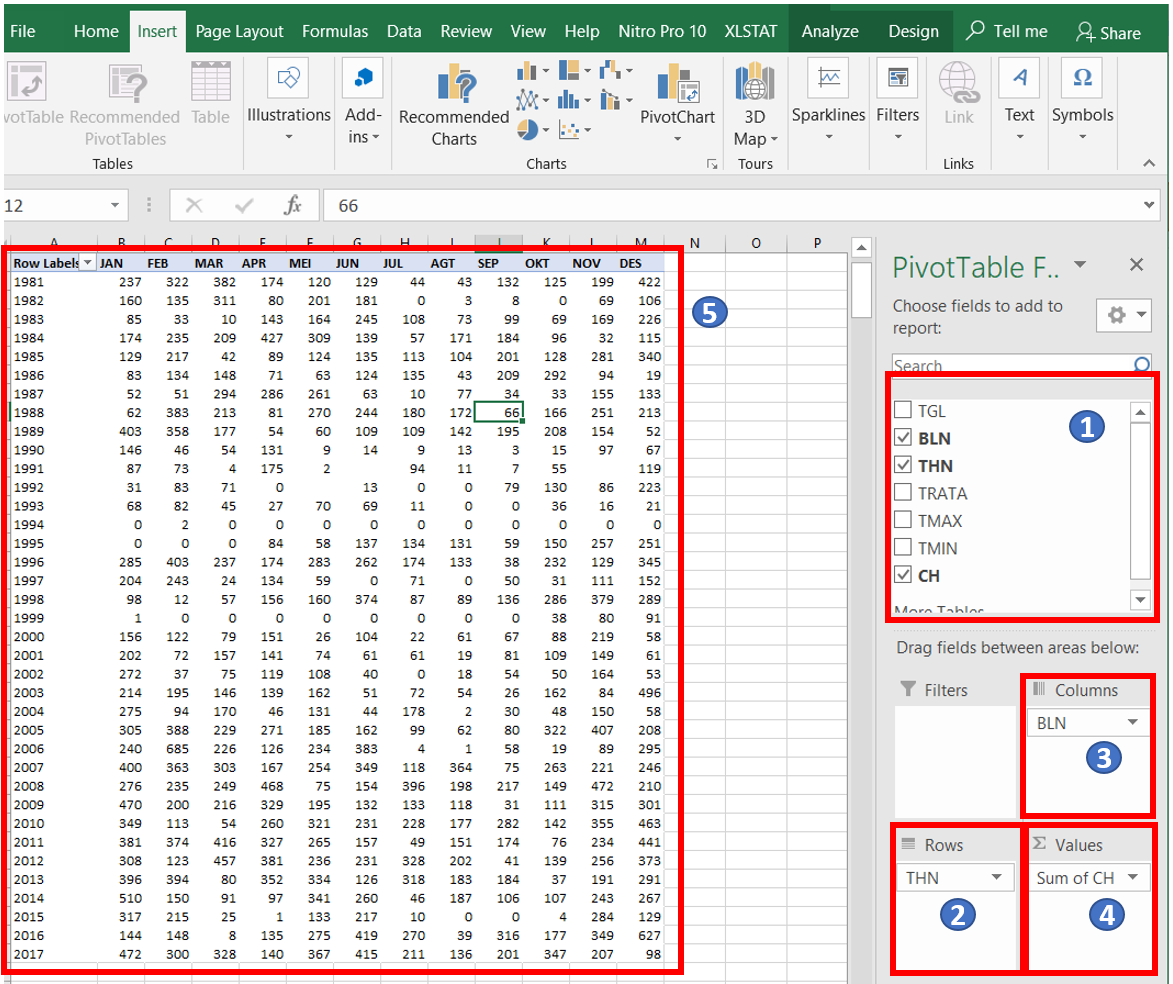
Task: Click the Insert Function fx icon
Action: tap(293, 205)
